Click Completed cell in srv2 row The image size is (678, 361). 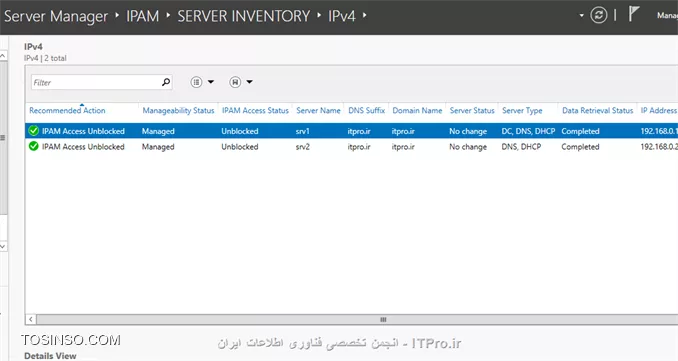[x=580, y=147]
